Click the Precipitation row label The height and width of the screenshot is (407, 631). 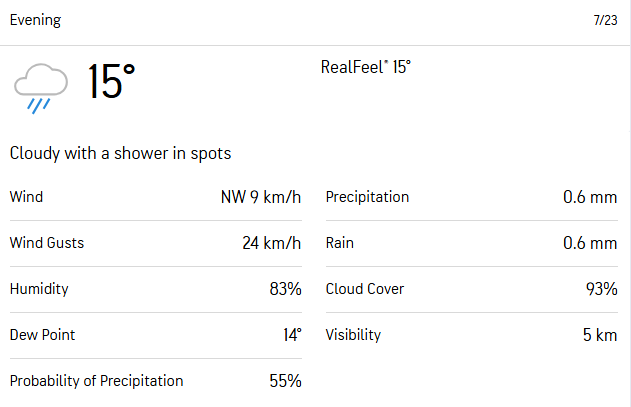tap(367, 197)
